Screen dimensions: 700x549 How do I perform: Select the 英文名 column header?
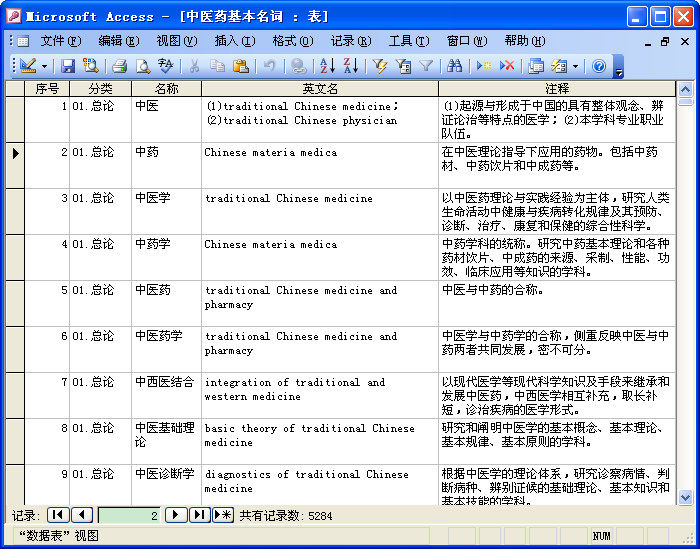(320, 88)
